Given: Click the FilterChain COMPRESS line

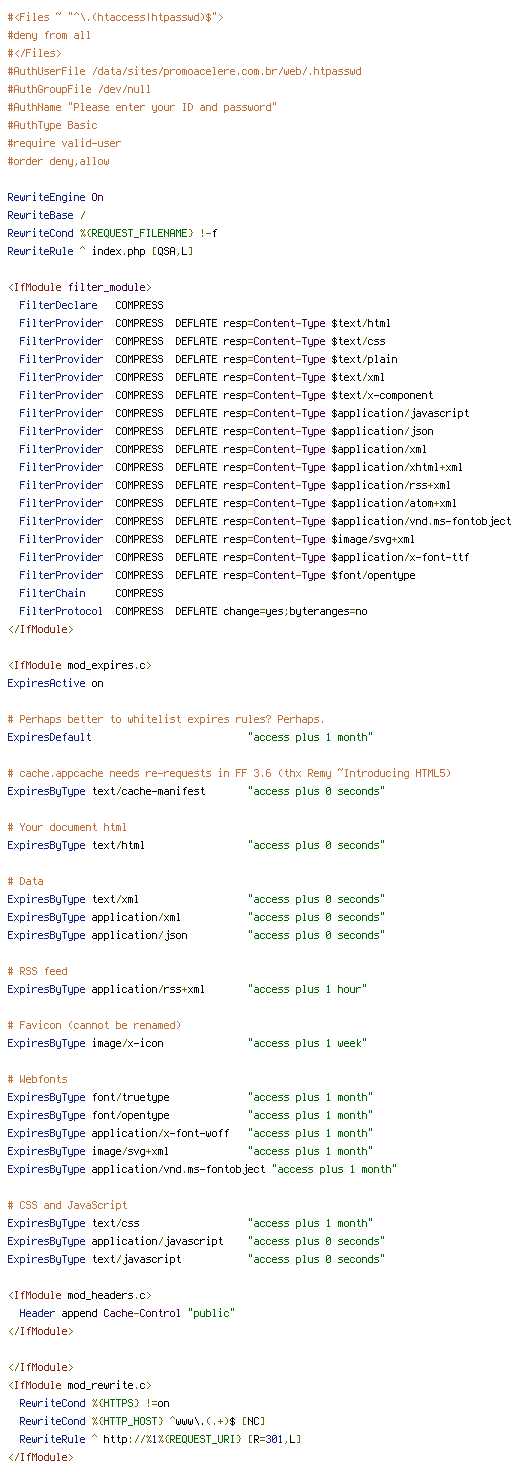Looking at the screenshot, I should pyautogui.click(x=91, y=593).
